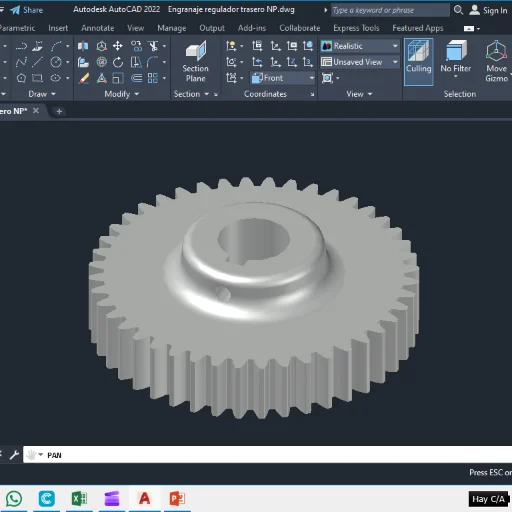The image size is (512, 512).
Task: Click the Rotate circular arrow tool
Action: (118, 62)
